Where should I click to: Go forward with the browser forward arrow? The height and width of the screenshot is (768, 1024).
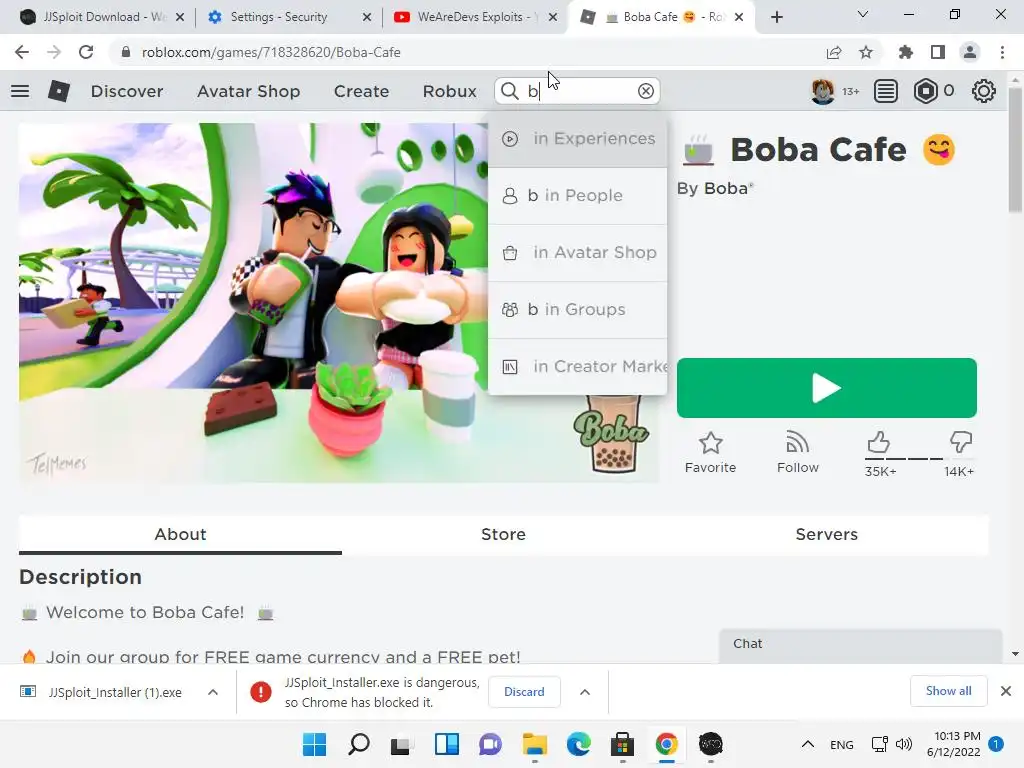(x=54, y=52)
